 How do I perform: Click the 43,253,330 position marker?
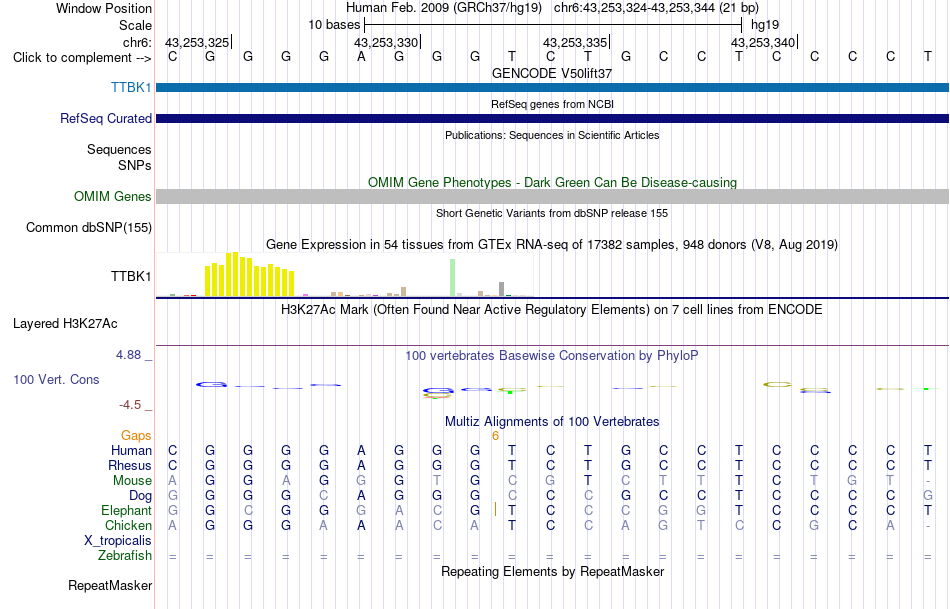click(x=387, y=42)
